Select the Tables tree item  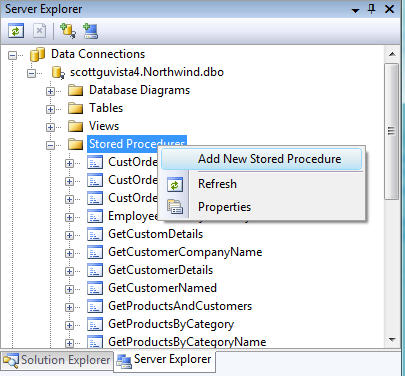tap(106, 108)
